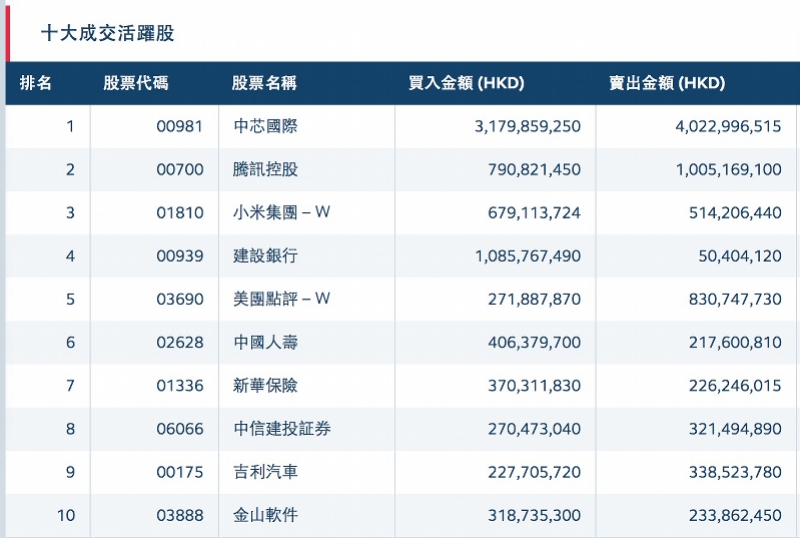Image resolution: width=800 pixels, height=538 pixels.
Task: Select sell amount 50,404,120
Action: click(740, 256)
